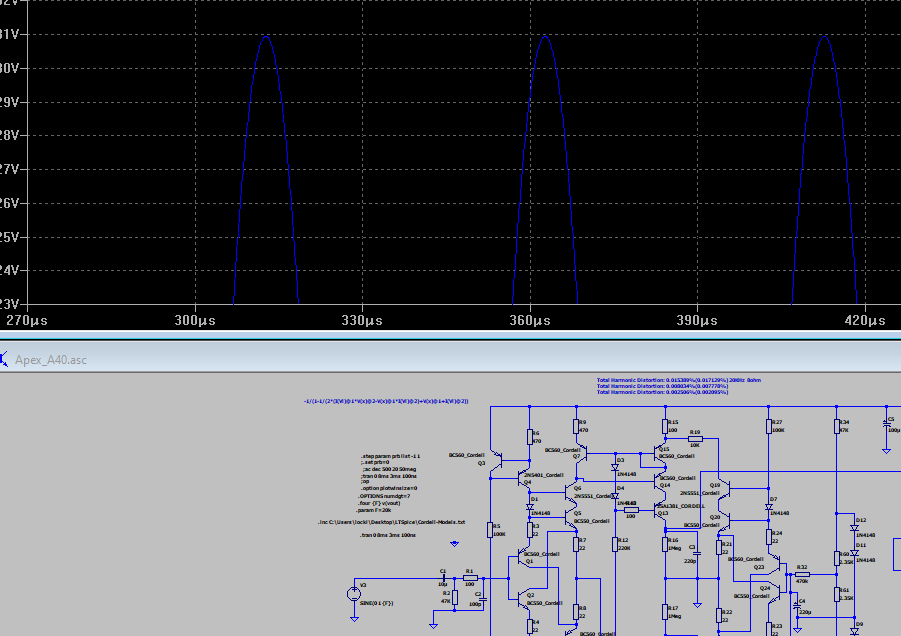The image size is (901, 636).
Task: Select transistor Q4 2N5401_Cordell
Action: pos(523,477)
